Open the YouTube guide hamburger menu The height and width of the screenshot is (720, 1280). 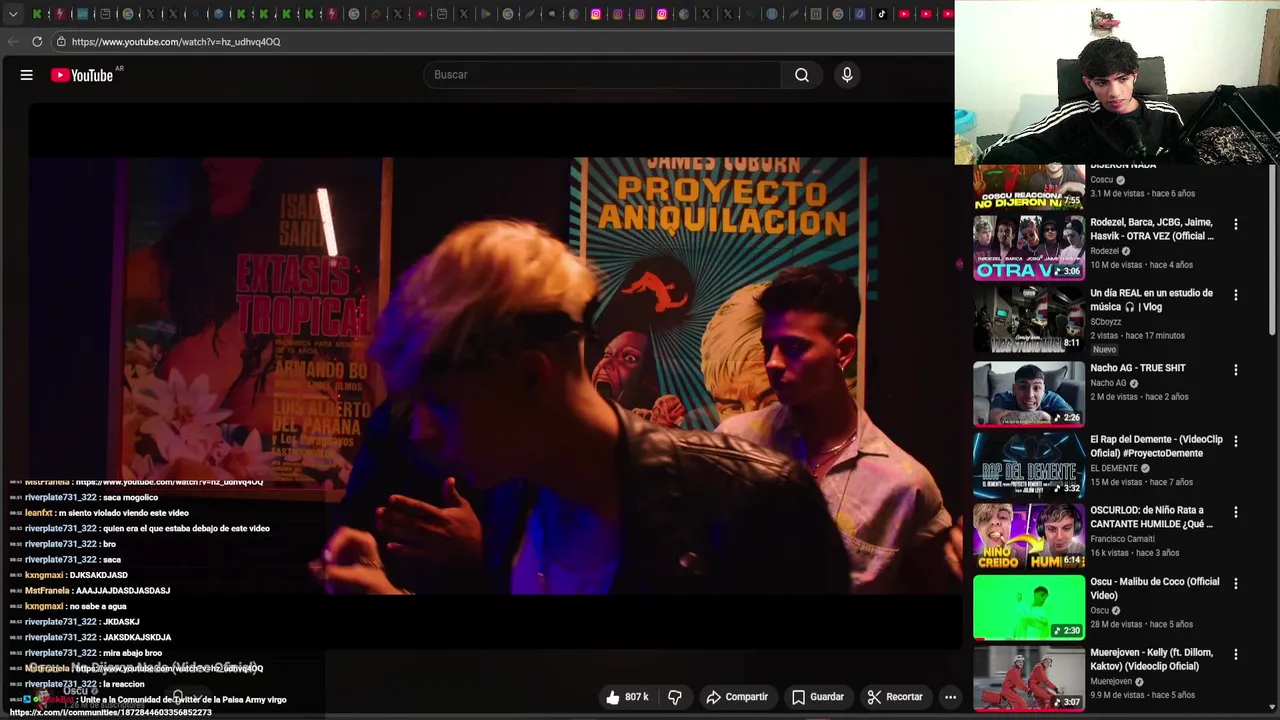click(x=27, y=75)
